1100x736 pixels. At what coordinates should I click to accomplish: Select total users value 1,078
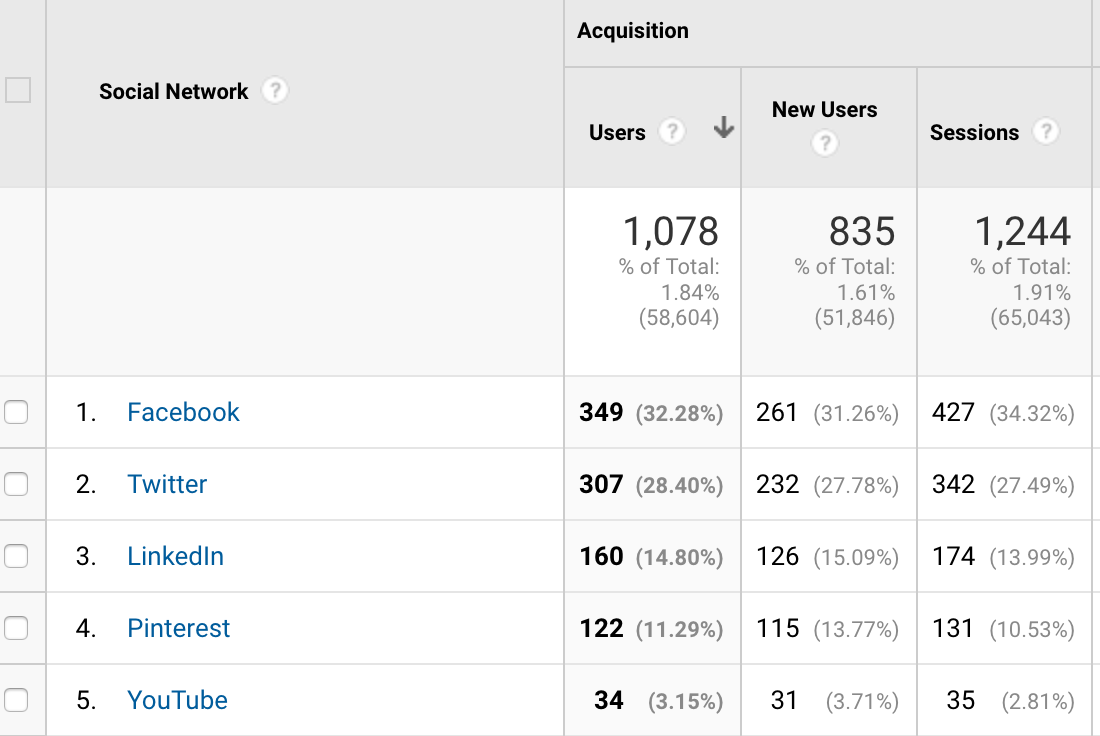click(671, 232)
